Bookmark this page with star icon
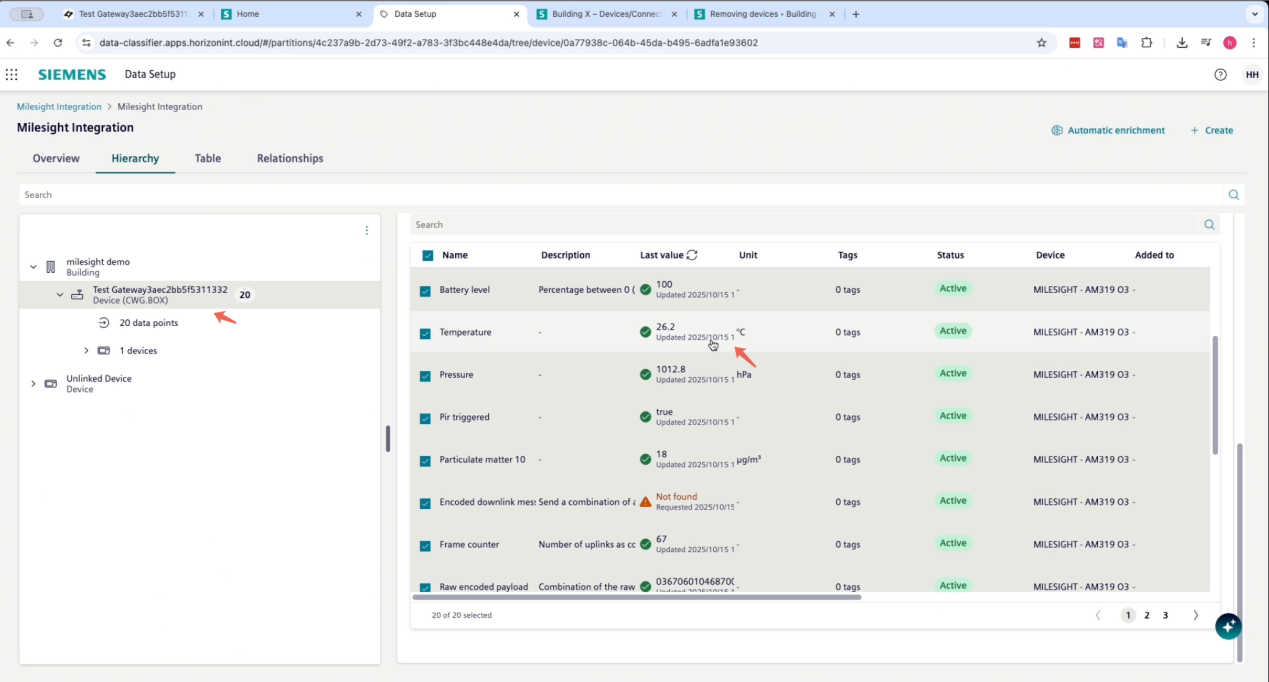Viewport: 1269px width, 682px height. tap(1041, 43)
